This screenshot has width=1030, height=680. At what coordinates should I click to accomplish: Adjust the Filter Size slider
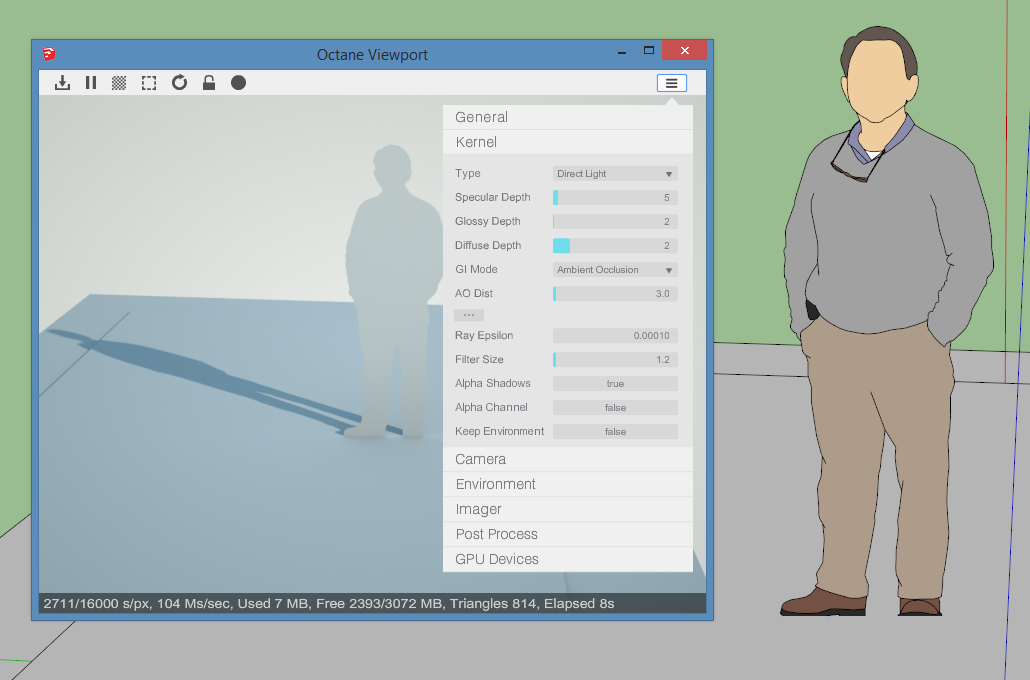click(x=615, y=359)
